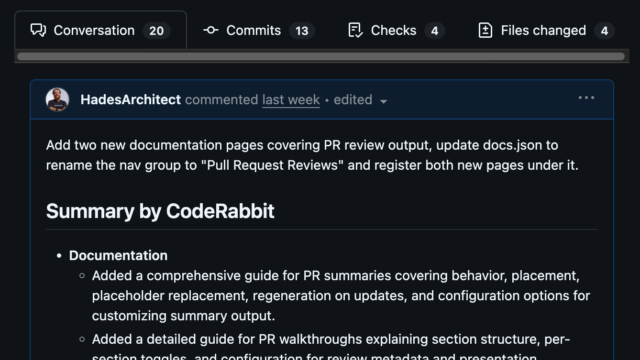This screenshot has width=640, height=360.
Task: Open the comment's three-dot options menu
Action: coord(586,98)
